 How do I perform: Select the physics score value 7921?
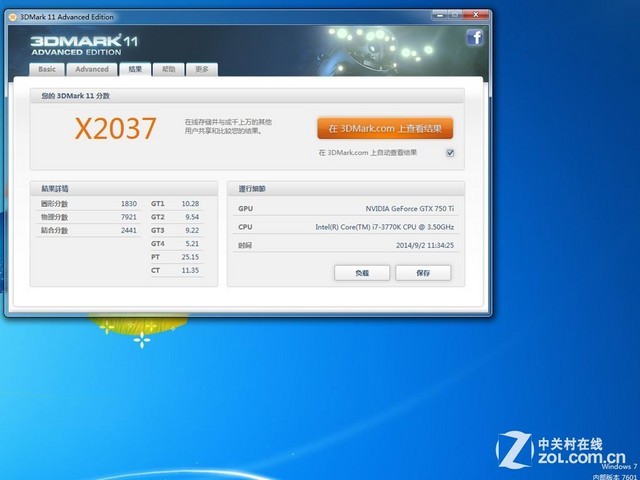[x=129, y=217]
